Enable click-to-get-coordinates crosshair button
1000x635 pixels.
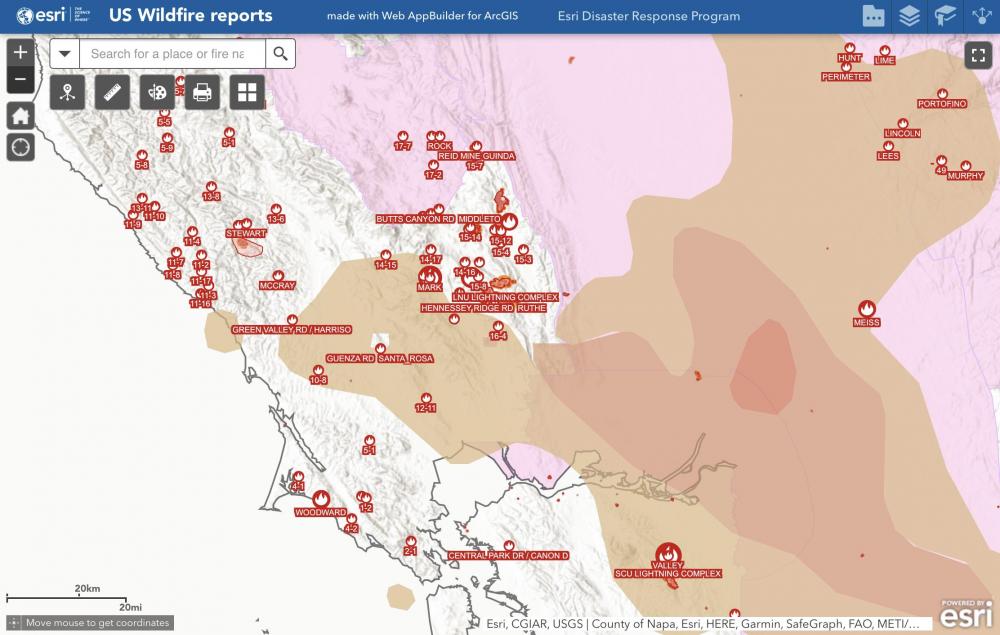pyautogui.click(x=14, y=623)
